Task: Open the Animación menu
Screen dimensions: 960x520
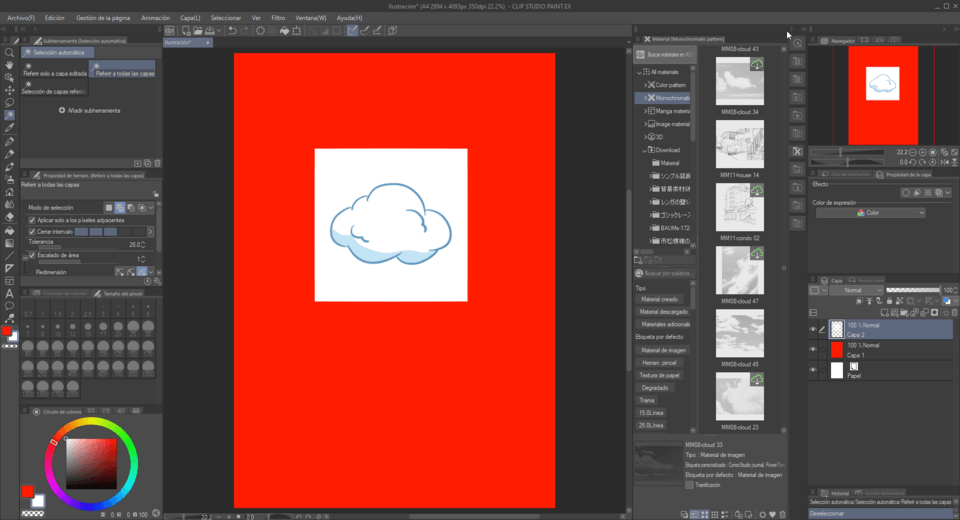Action: point(155,18)
